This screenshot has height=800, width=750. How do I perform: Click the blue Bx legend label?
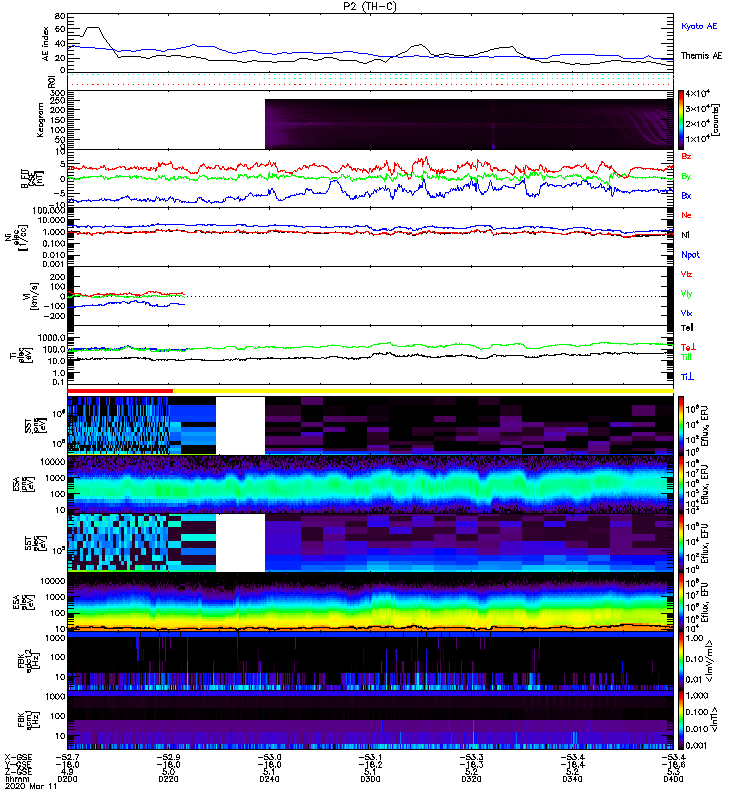point(686,195)
